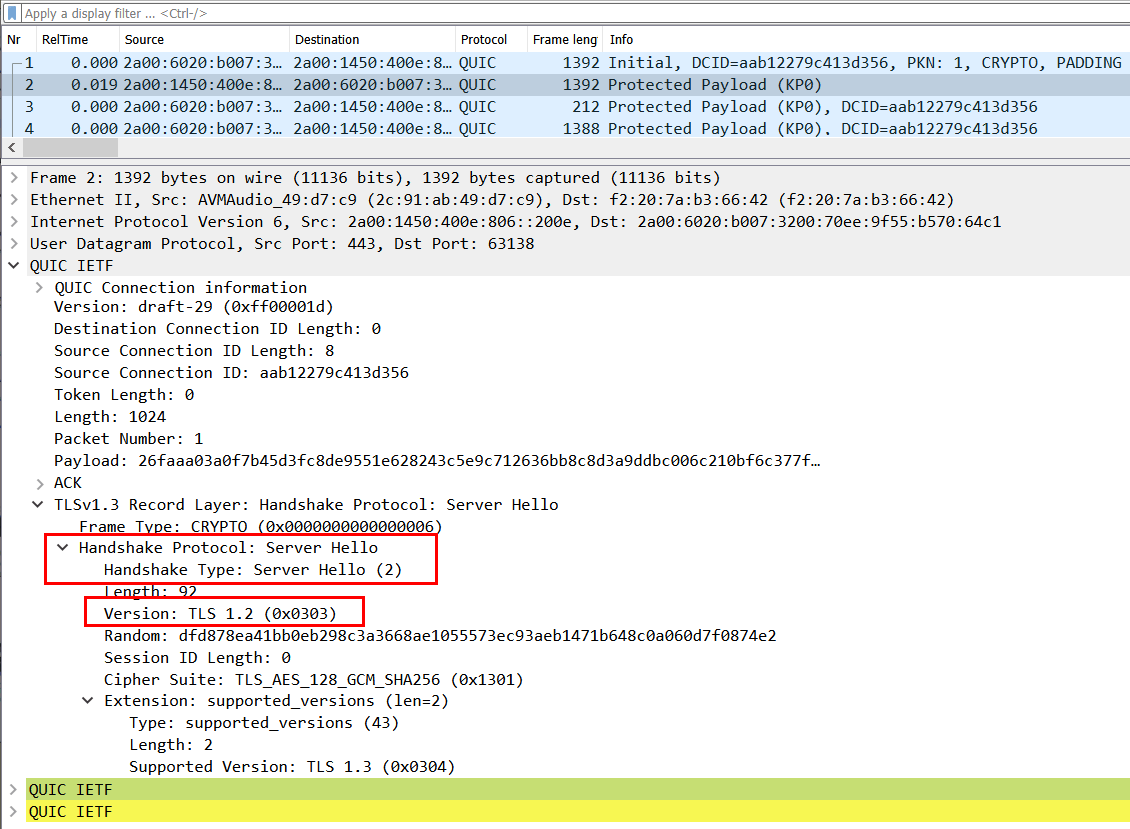The image size is (1130, 829).
Task: Select Version TLS 1.2 (0x0303) field
Action: [220, 613]
